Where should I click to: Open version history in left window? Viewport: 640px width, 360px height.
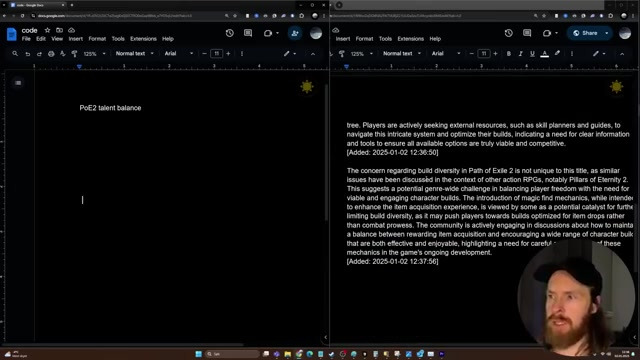[x=229, y=33]
